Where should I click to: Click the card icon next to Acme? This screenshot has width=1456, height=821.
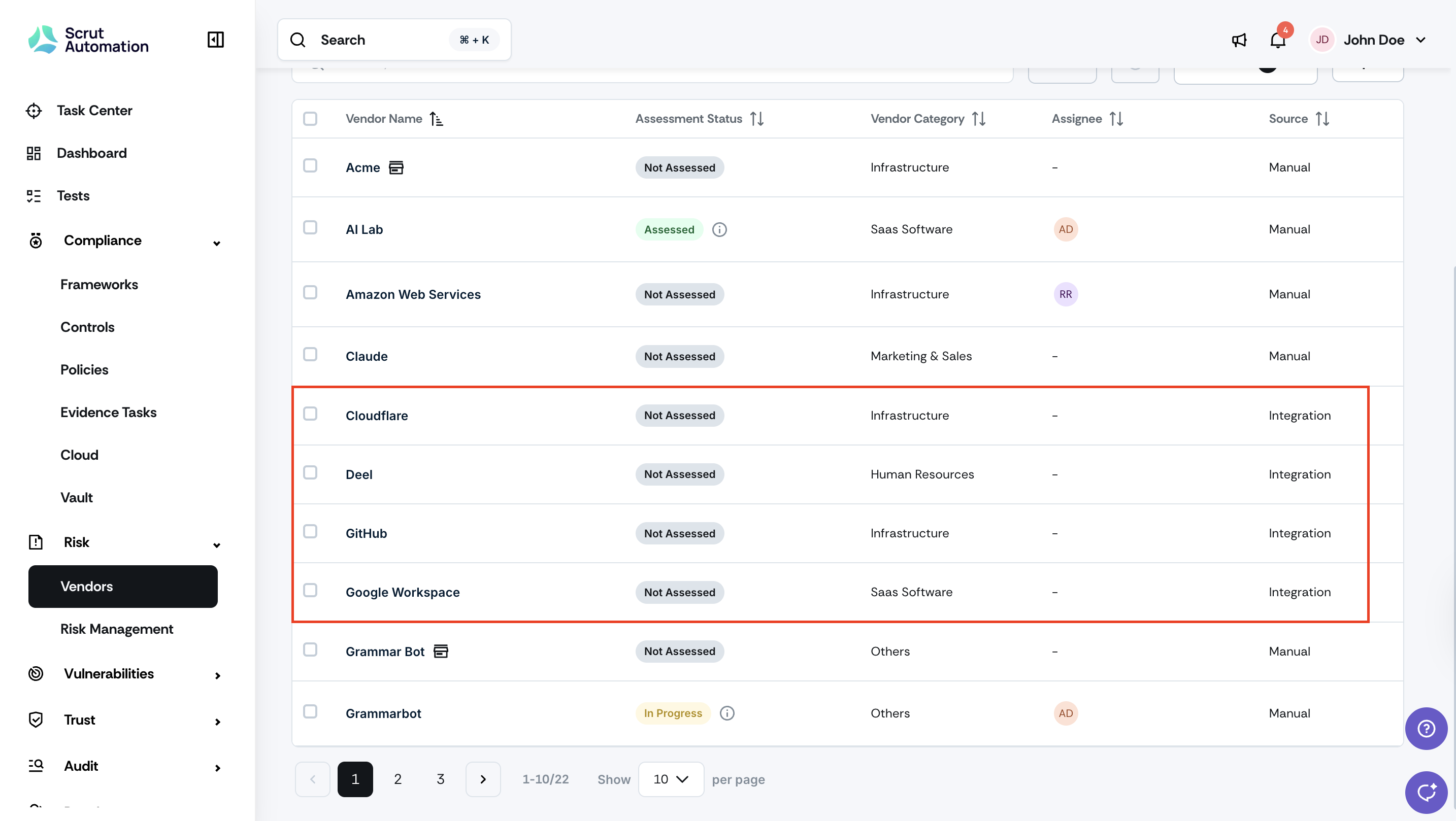click(395, 167)
